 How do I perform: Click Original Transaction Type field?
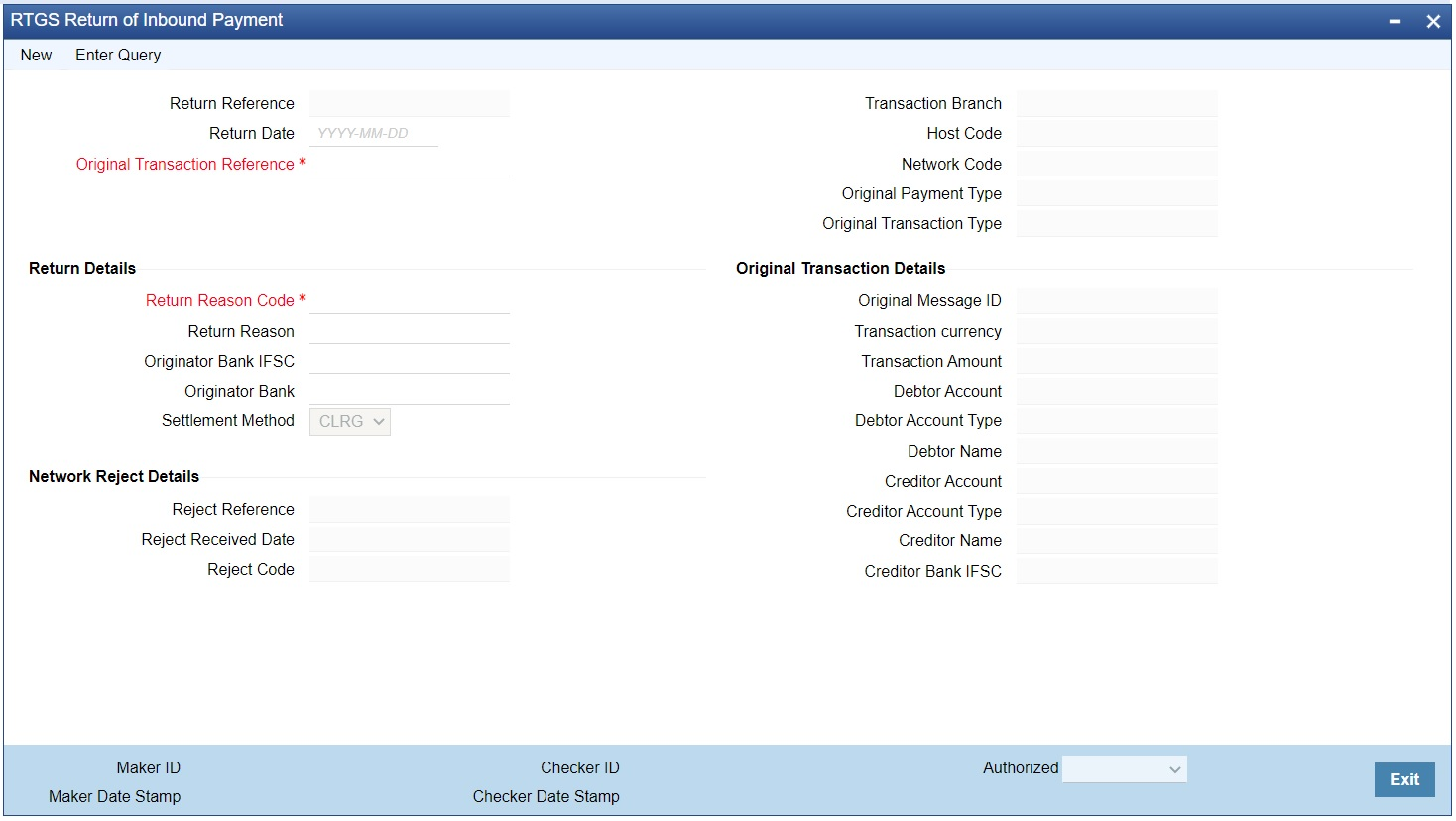pyautogui.click(x=1117, y=223)
